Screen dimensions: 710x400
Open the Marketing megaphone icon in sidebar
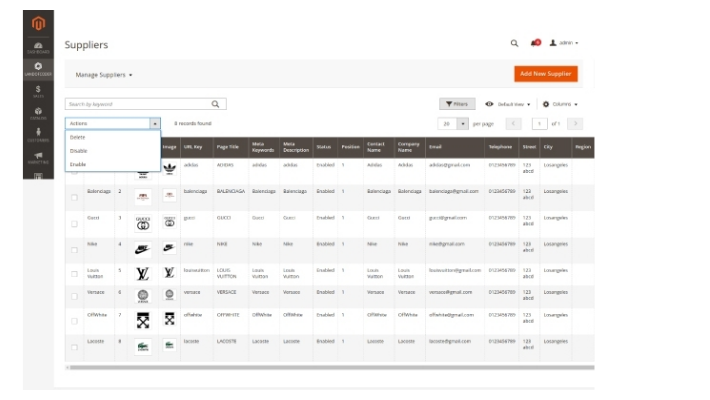coord(38,156)
